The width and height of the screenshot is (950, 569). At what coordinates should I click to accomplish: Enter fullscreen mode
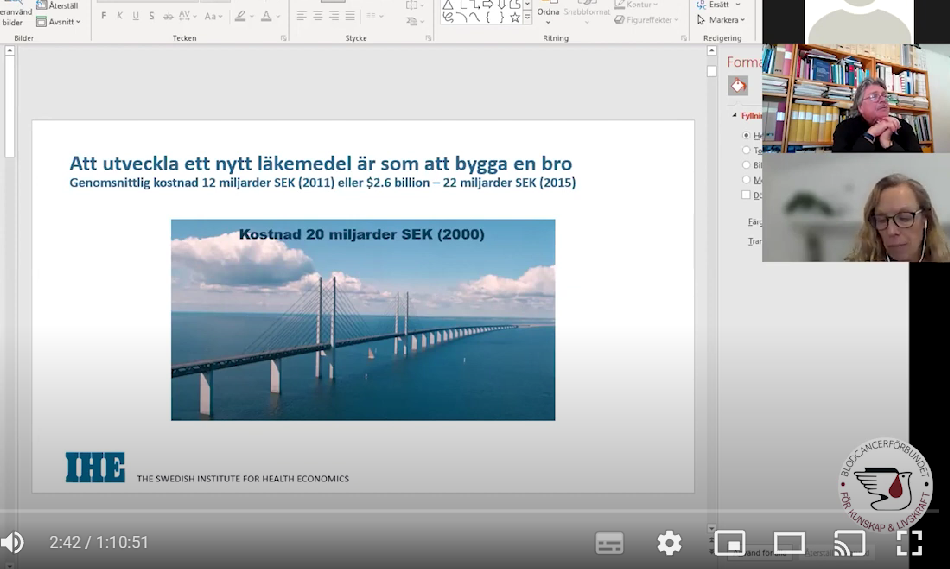909,543
